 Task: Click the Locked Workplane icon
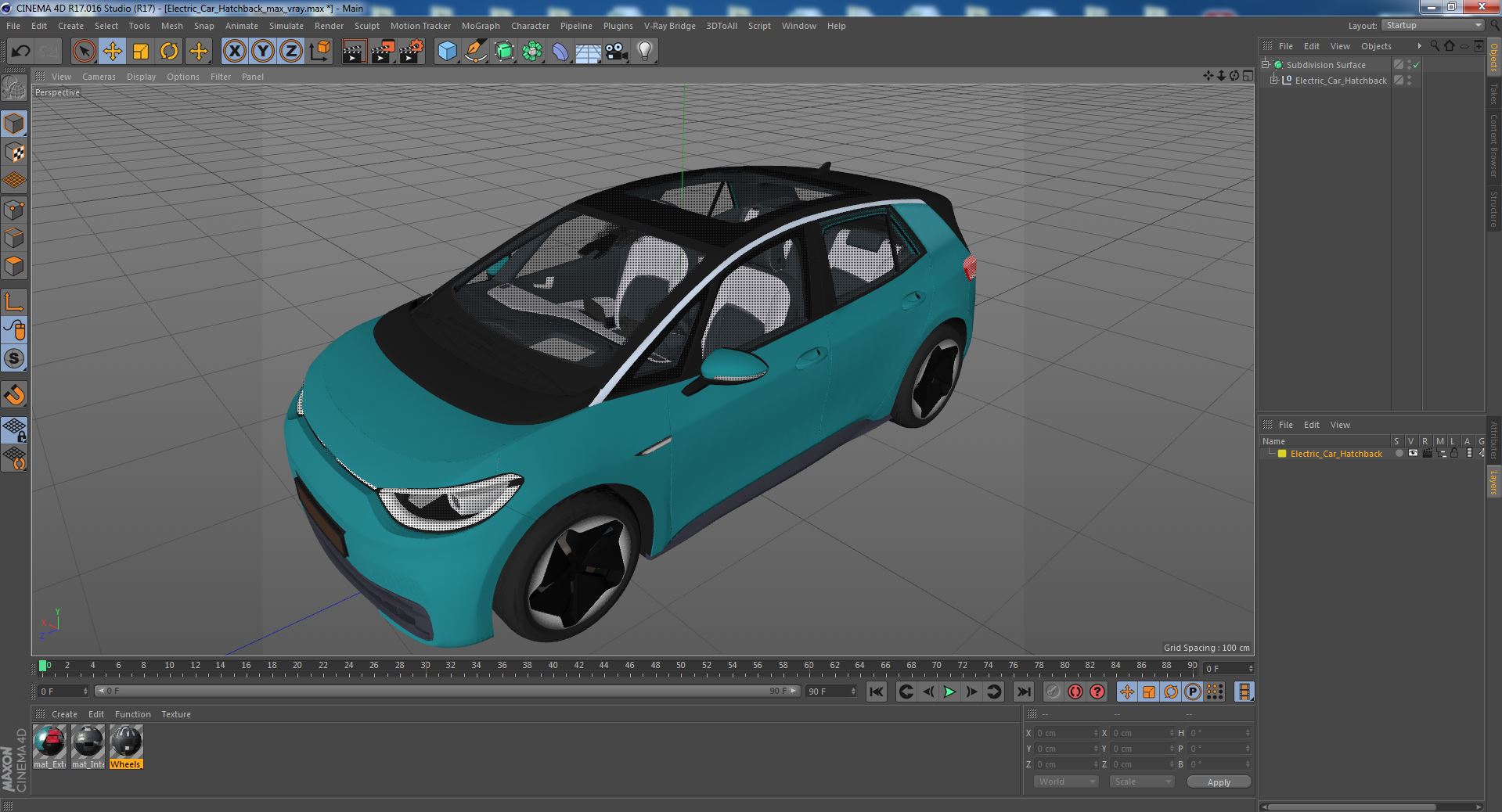pos(14,429)
